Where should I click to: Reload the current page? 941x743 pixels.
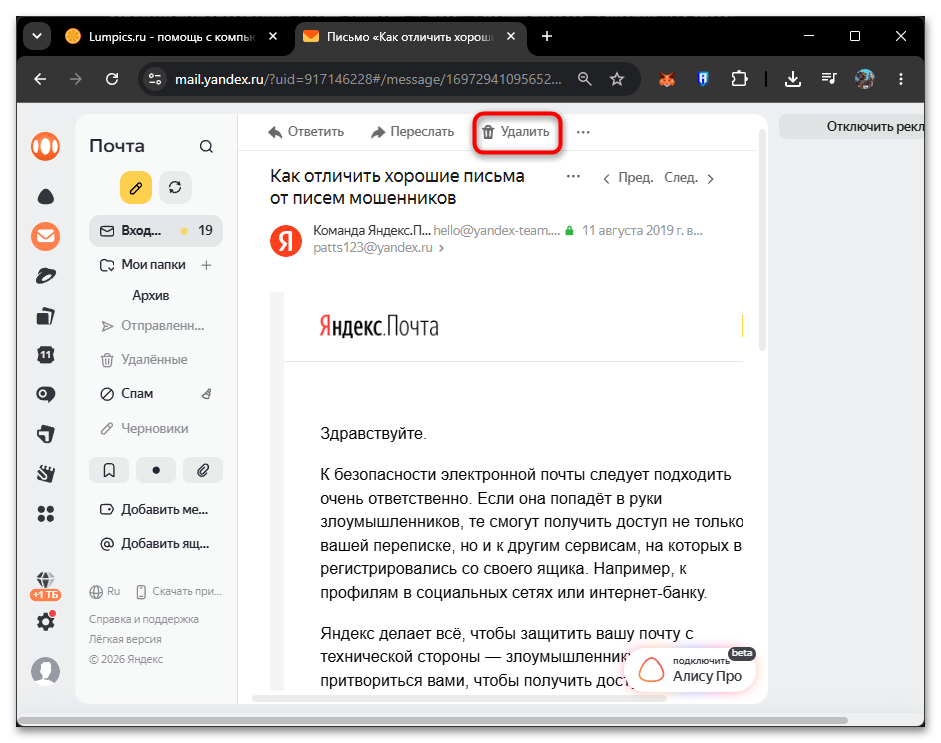(112, 79)
